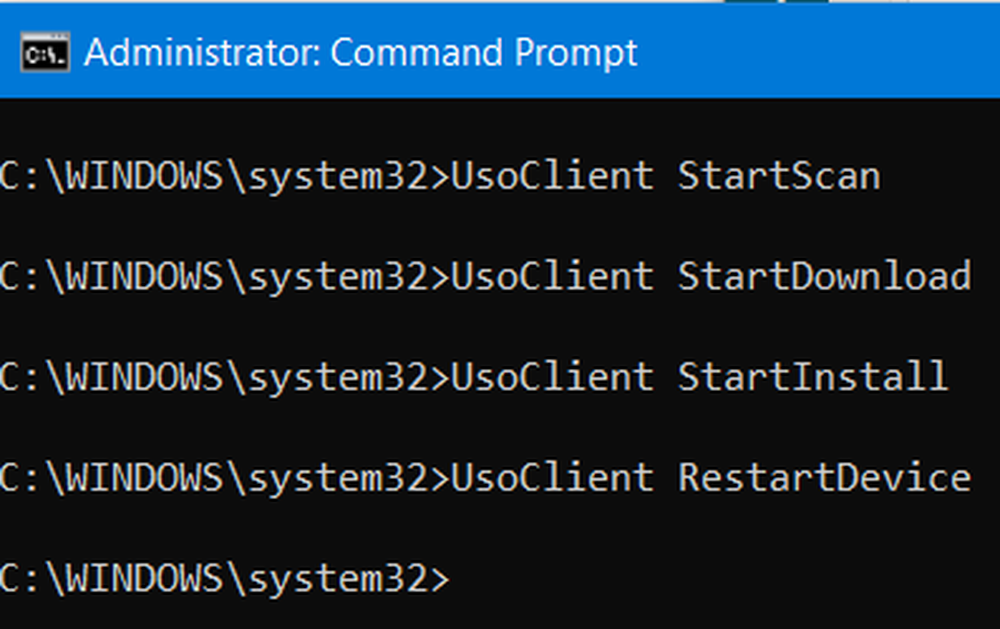Click the word StartDownload
The width and height of the screenshot is (1000, 629).
[824, 277]
